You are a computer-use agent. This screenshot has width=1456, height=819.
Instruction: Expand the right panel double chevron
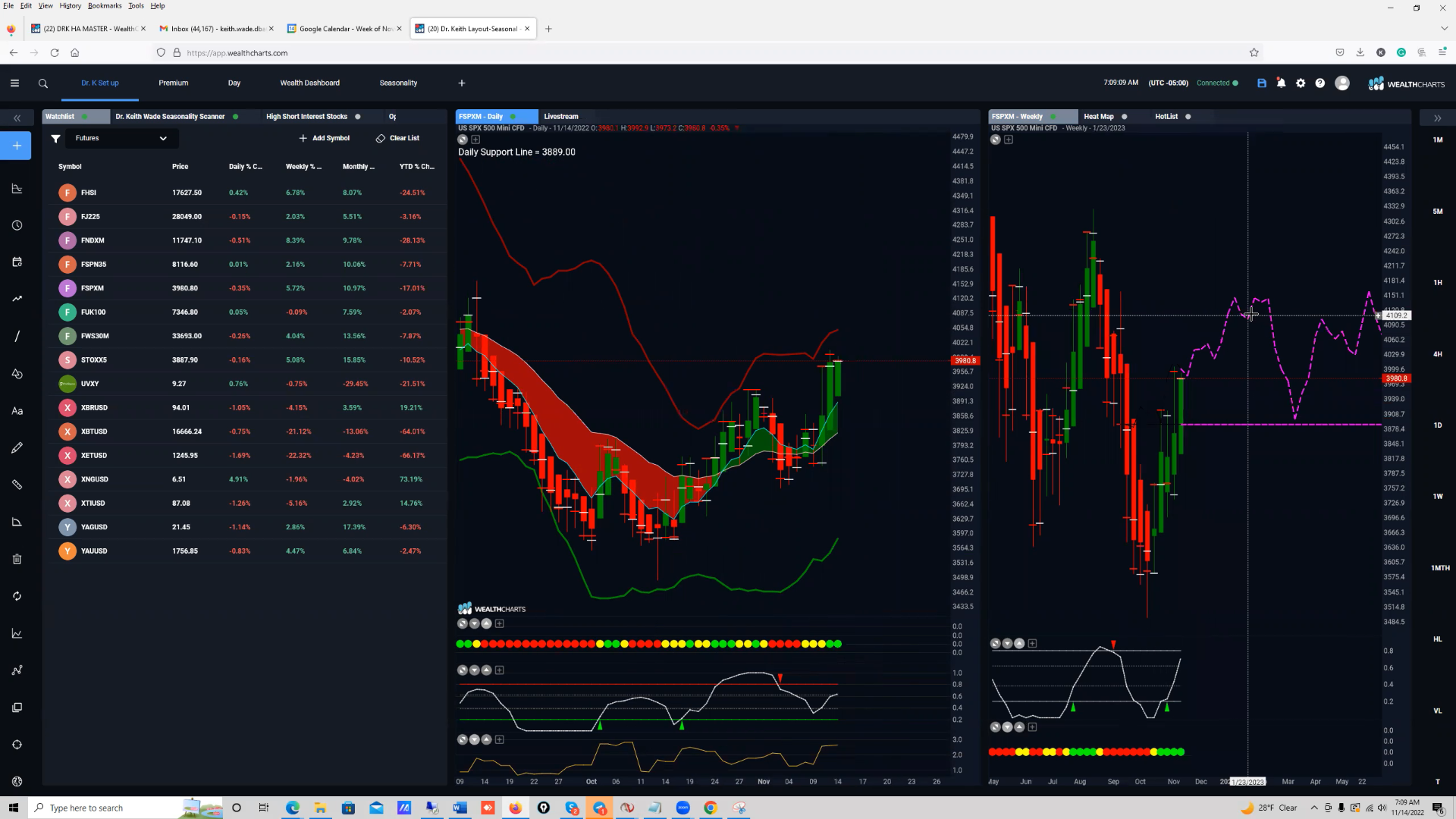click(1437, 118)
